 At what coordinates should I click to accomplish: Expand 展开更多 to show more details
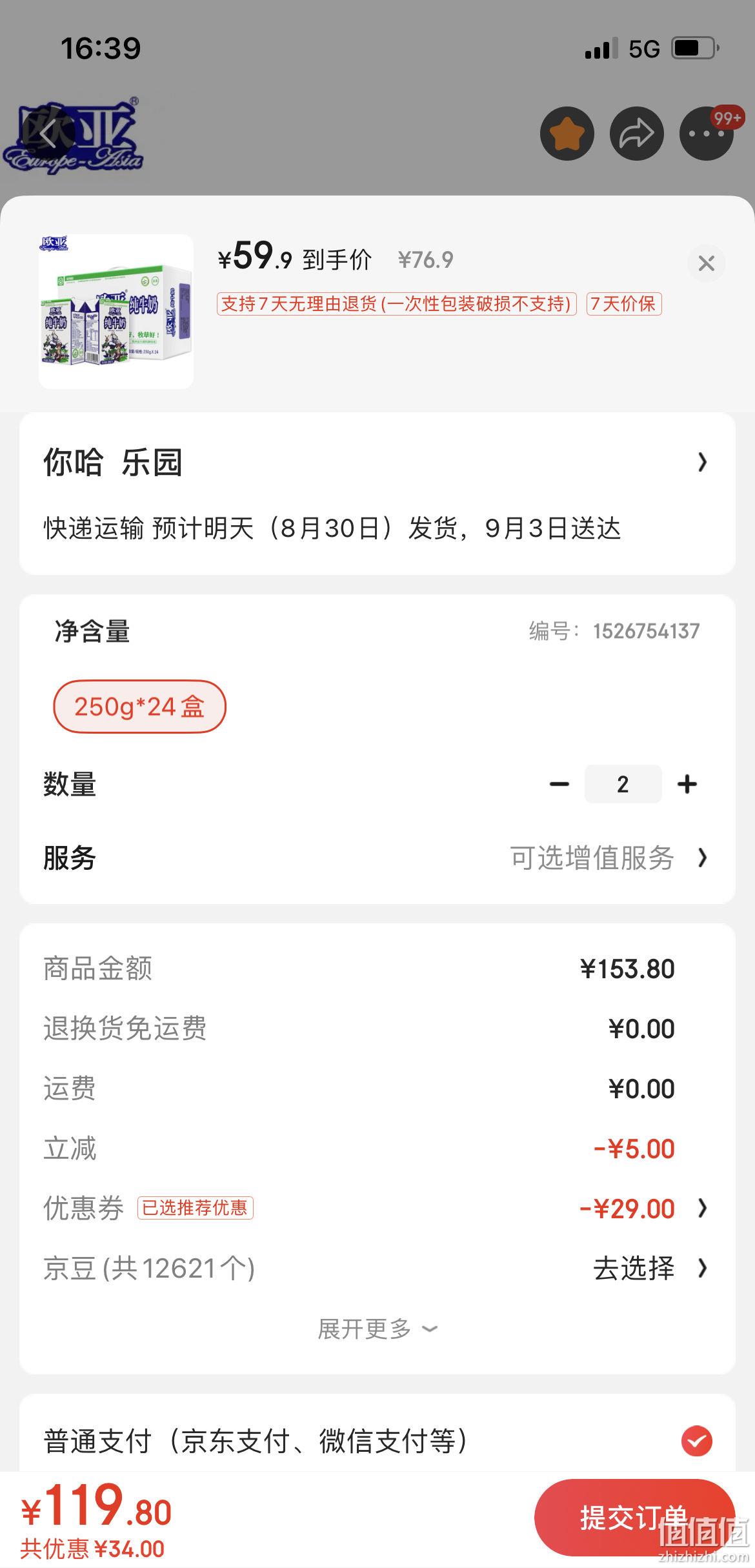click(377, 1329)
